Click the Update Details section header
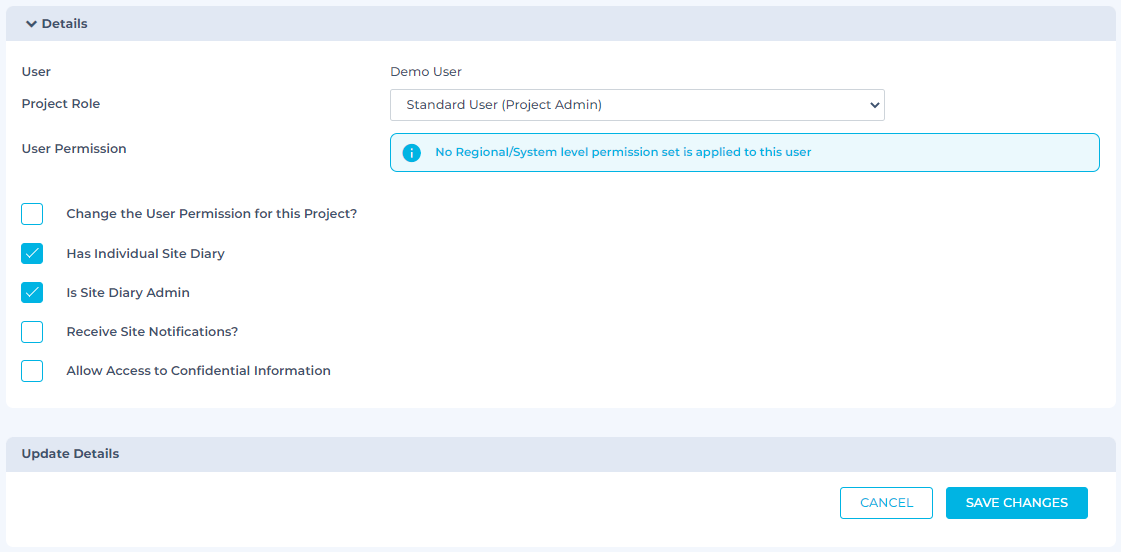Screen dimensions: 1121x552 (x=70, y=454)
